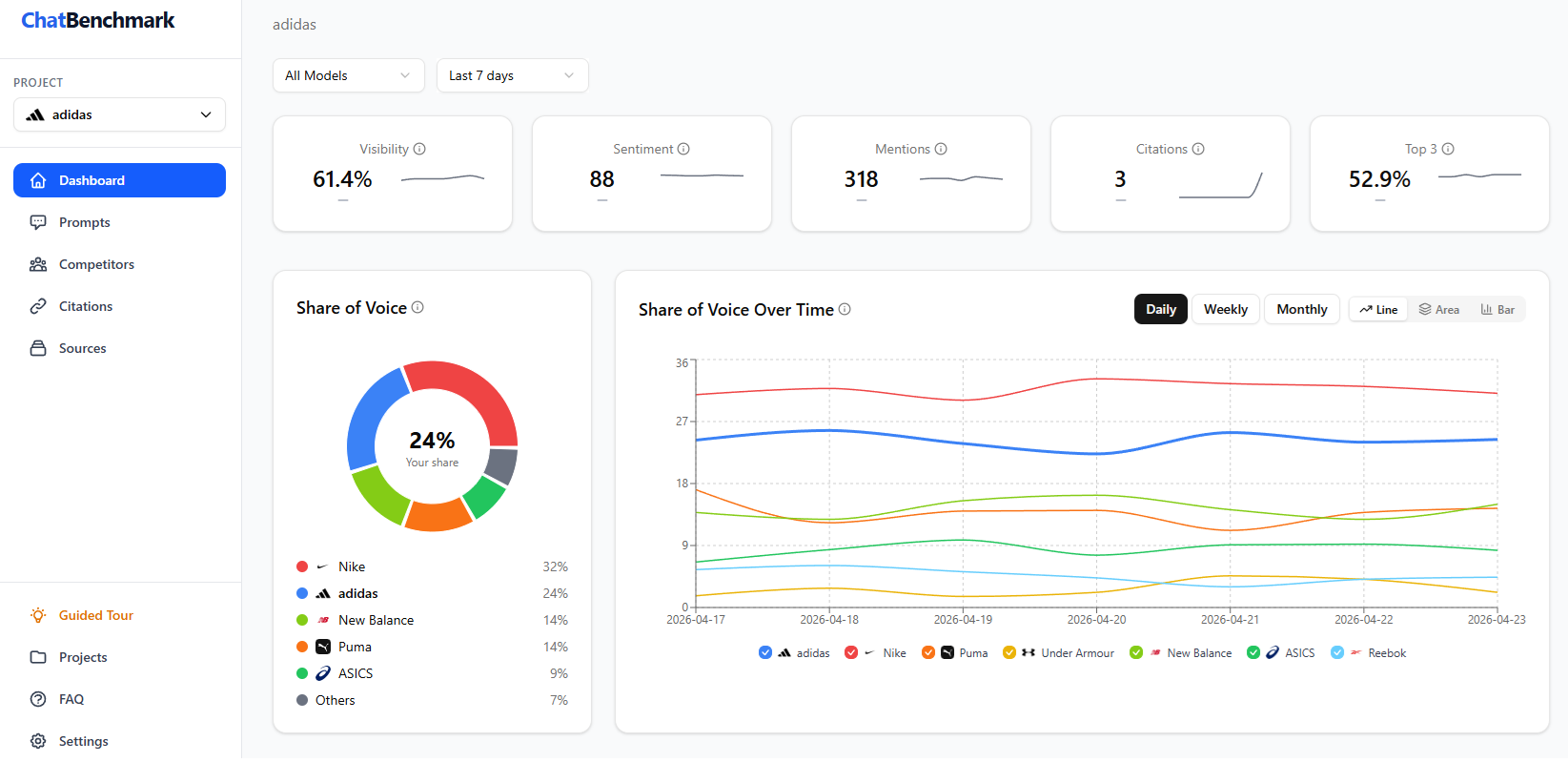Click the Puma logo in donut legend
The width and height of the screenshot is (1568, 762).
point(323,647)
